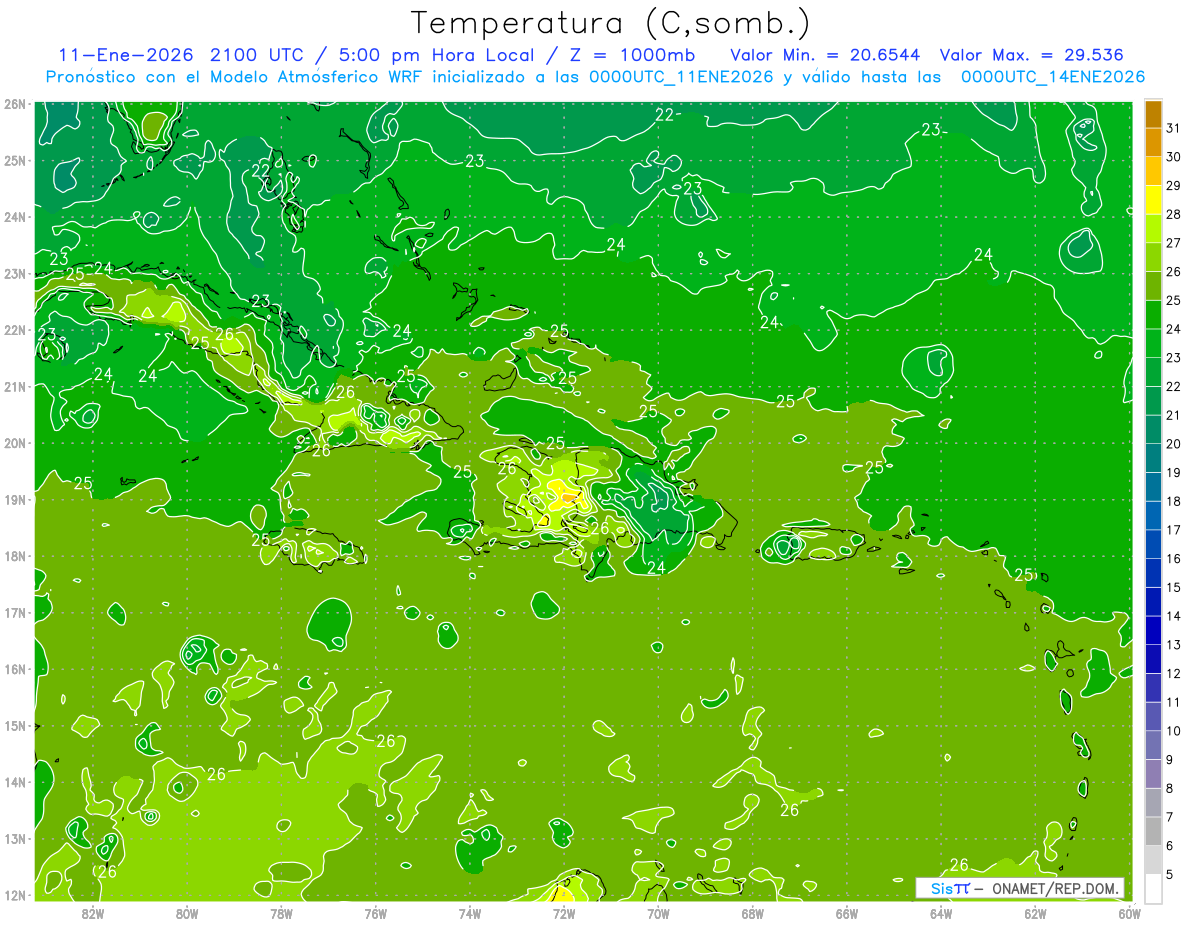Click the "72W" longitude axis label

(564, 914)
